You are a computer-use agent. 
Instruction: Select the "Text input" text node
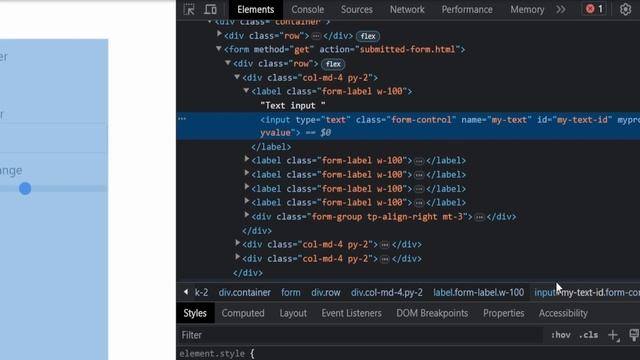pyautogui.click(x=293, y=106)
